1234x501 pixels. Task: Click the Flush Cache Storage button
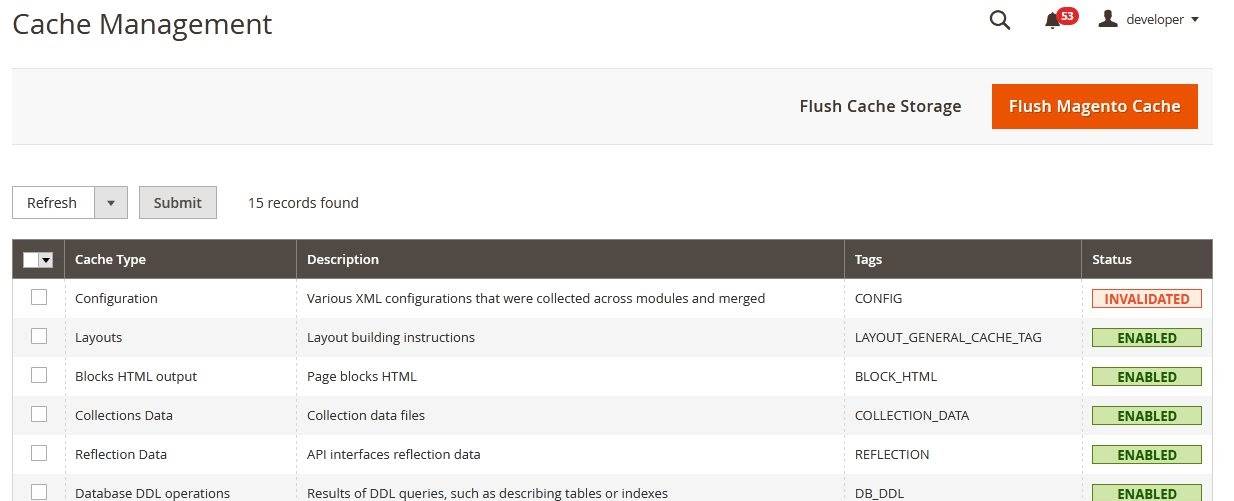[x=880, y=106]
